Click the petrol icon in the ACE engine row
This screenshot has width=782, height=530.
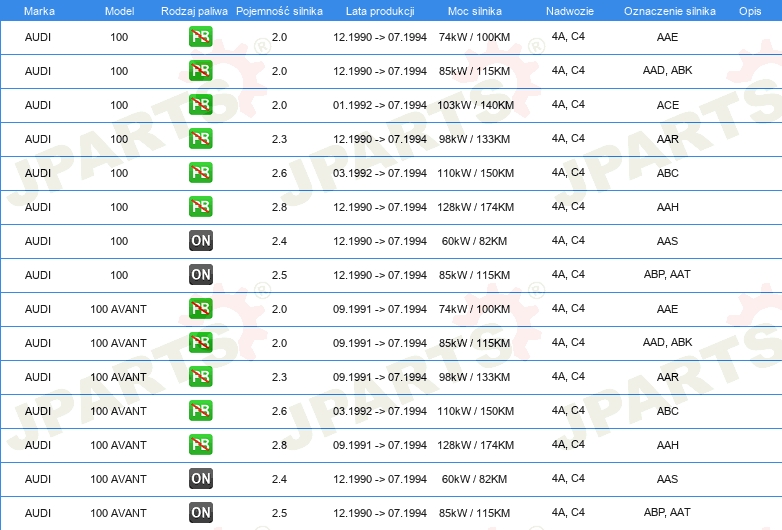point(200,105)
